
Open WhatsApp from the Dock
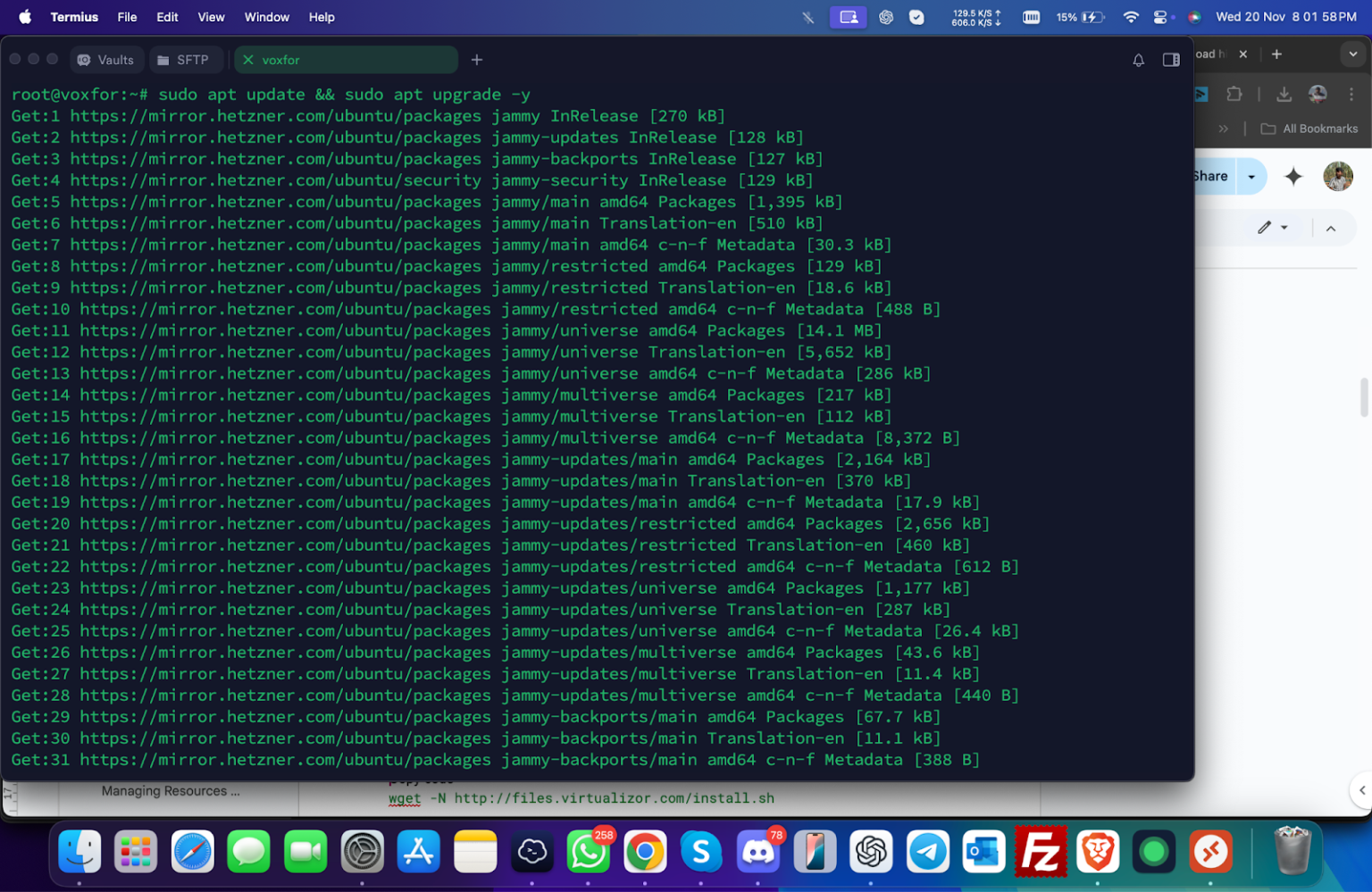coord(589,852)
